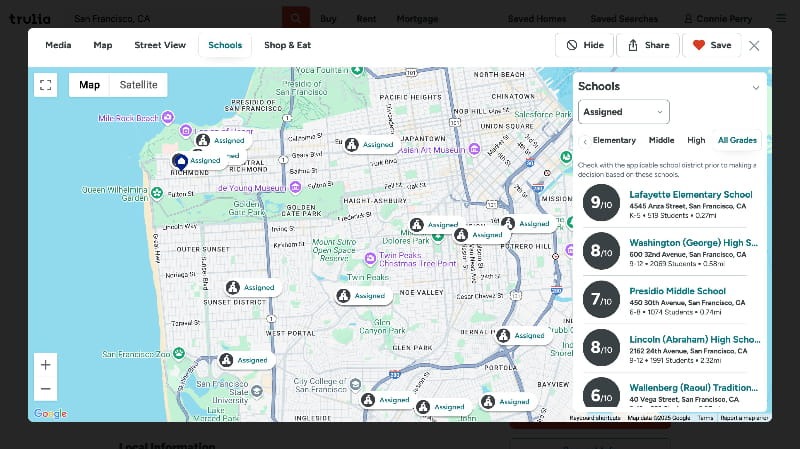
Task: Click the Assigned school marker near Noe Valley
Action: [x=361, y=296]
